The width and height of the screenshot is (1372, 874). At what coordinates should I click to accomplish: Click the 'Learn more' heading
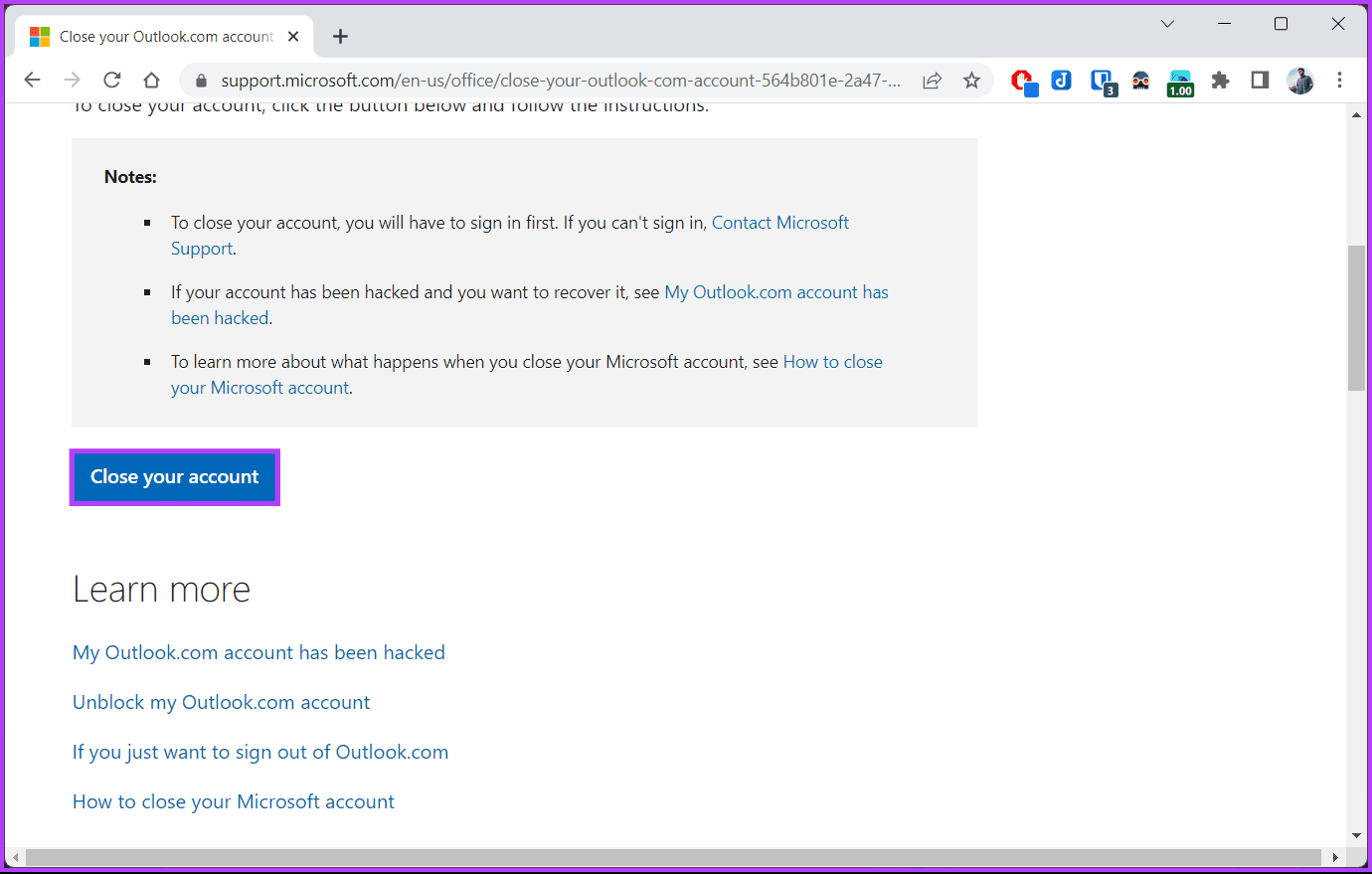[x=161, y=590]
